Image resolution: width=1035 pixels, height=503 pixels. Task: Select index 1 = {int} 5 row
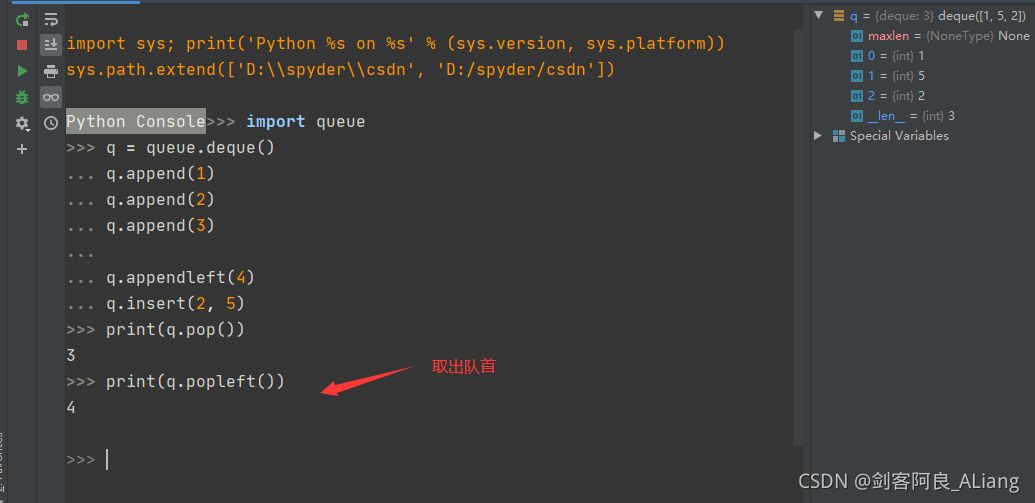(x=895, y=76)
